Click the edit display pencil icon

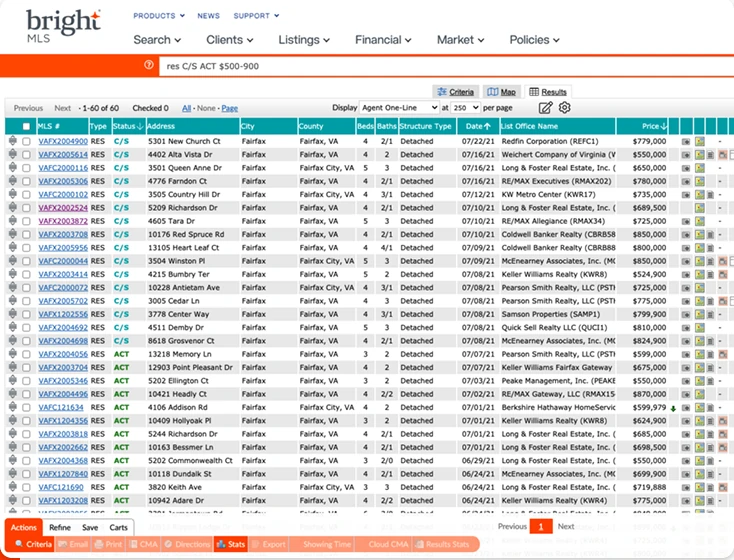tap(545, 108)
